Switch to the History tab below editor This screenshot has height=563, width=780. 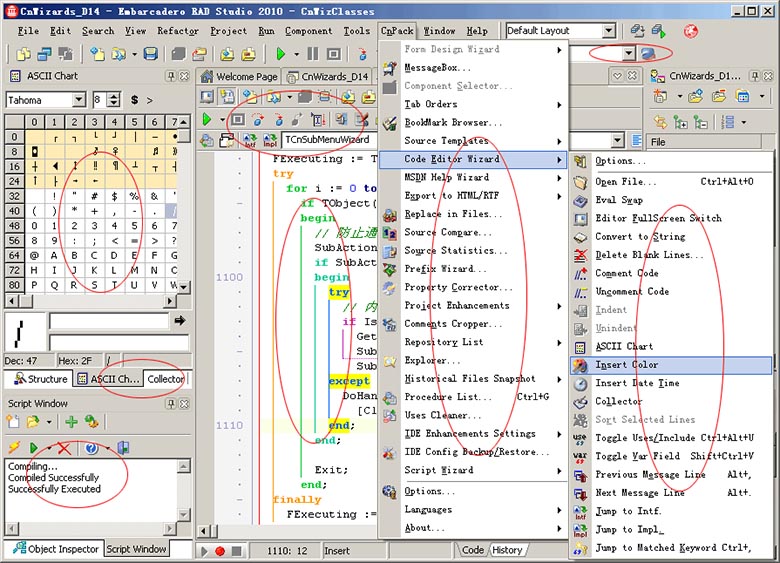pyautogui.click(x=507, y=550)
